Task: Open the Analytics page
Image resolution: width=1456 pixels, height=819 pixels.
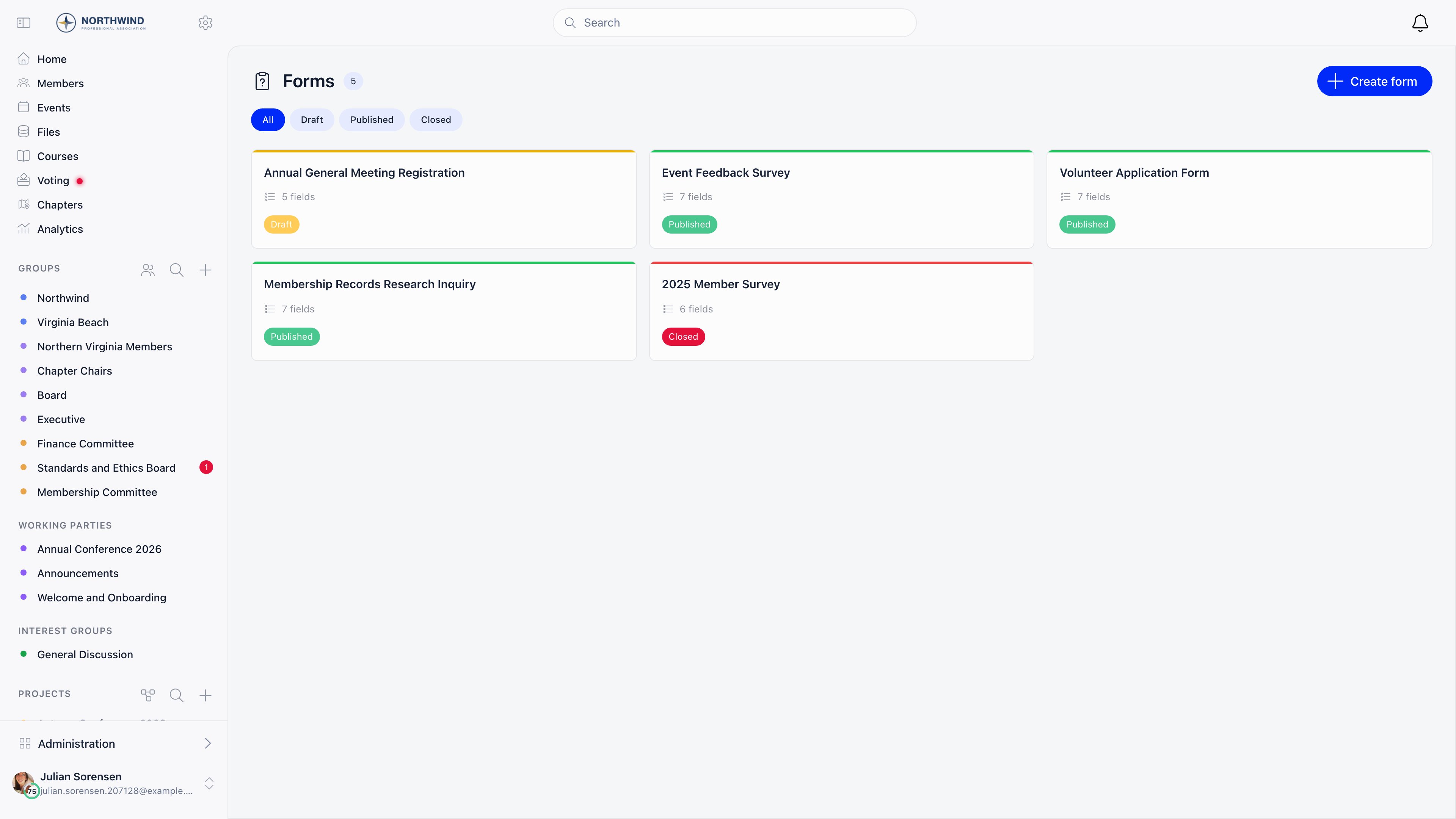Action: coord(60,229)
